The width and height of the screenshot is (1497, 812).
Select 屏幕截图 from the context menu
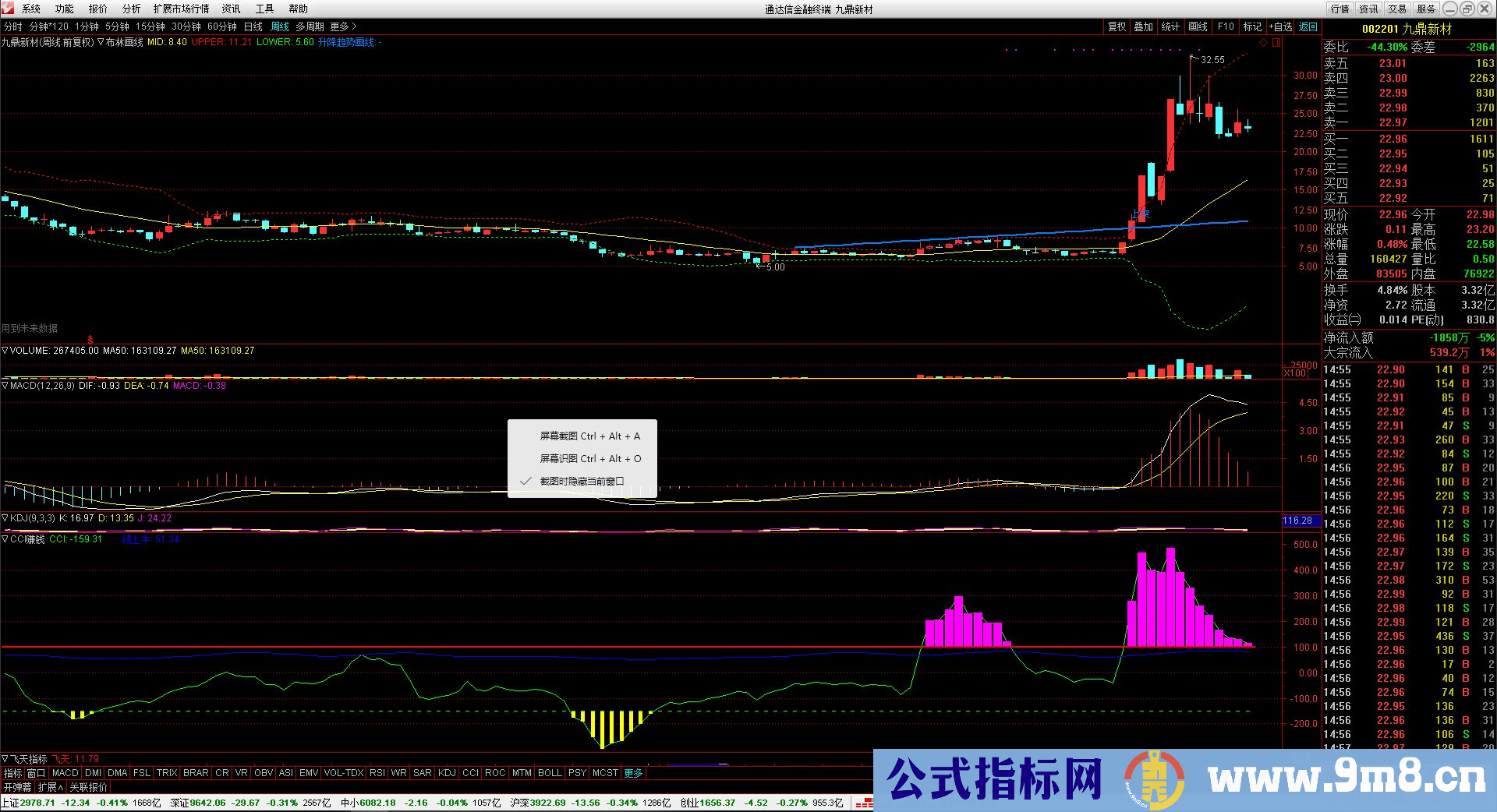(589, 436)
